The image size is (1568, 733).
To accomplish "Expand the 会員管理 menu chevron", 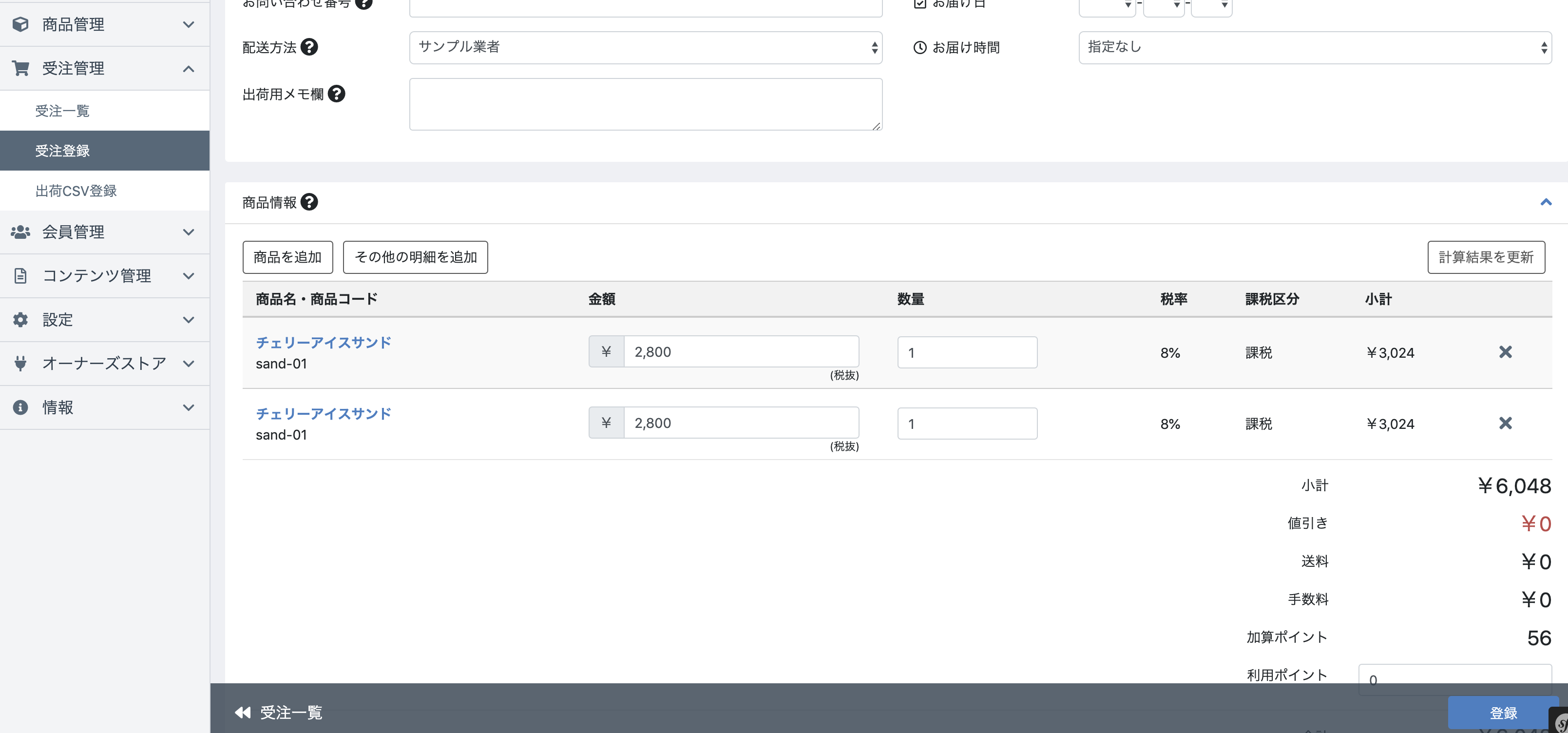I will tap(189, 232).
